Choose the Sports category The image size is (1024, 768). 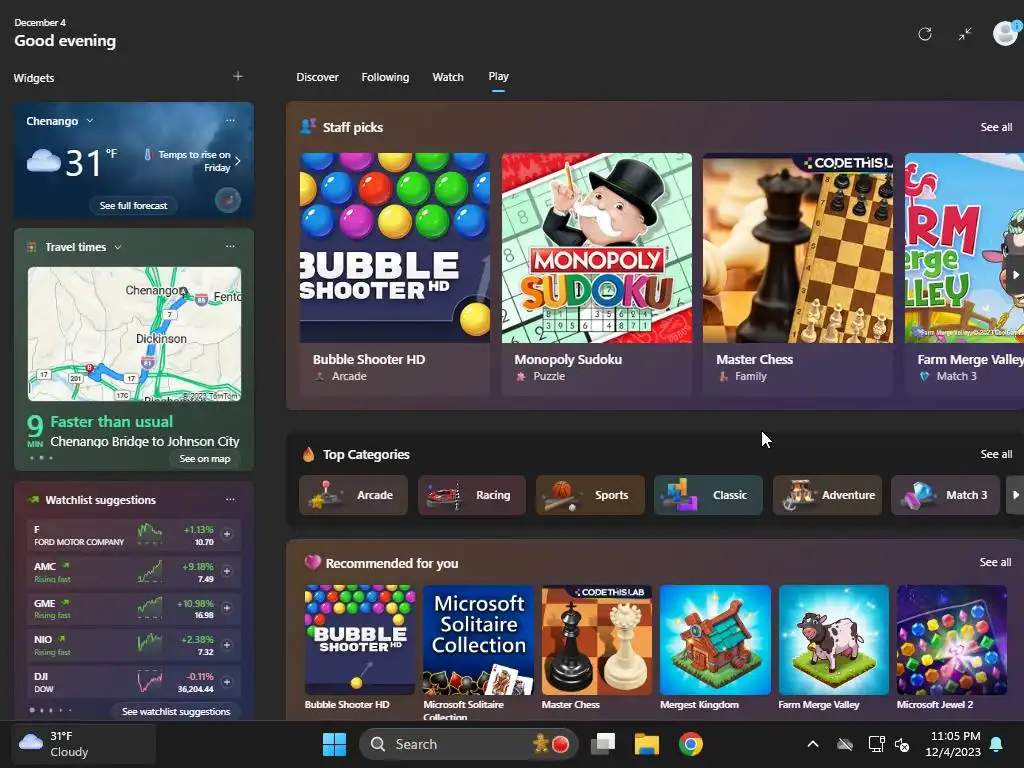click(590, 495)
